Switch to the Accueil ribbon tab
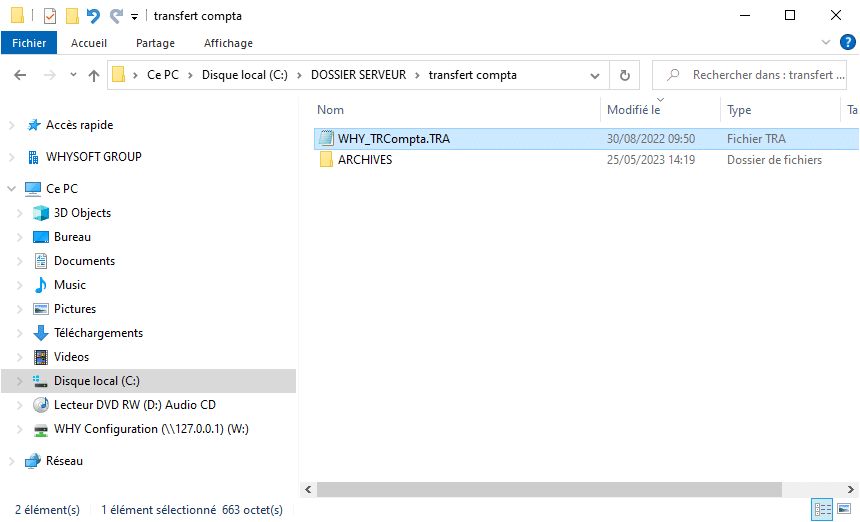Image resolution: width=860 pixels, height=522 pixels. coord(89,43)
